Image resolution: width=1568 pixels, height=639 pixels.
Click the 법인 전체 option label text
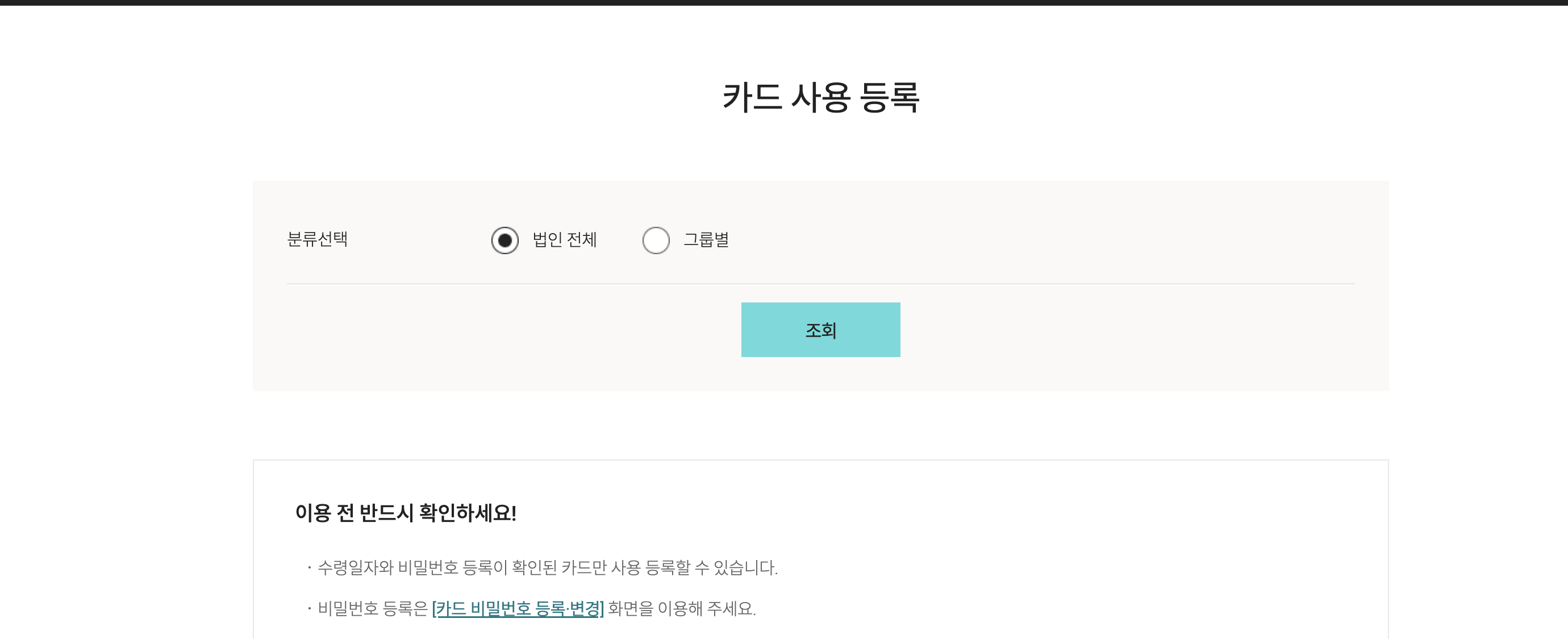(x=564, y=240)
